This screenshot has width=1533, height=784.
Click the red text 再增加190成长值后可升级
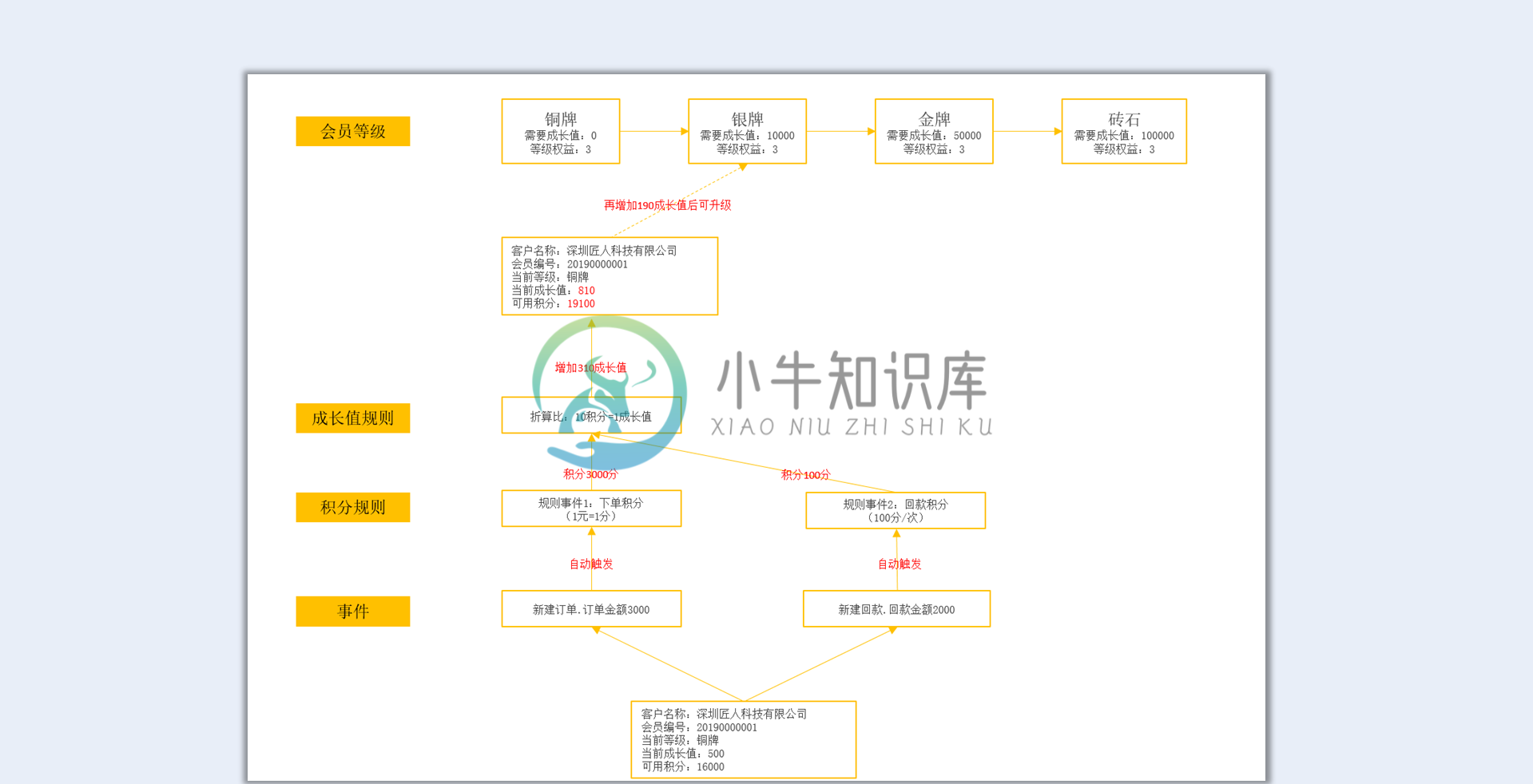[667, 205]
